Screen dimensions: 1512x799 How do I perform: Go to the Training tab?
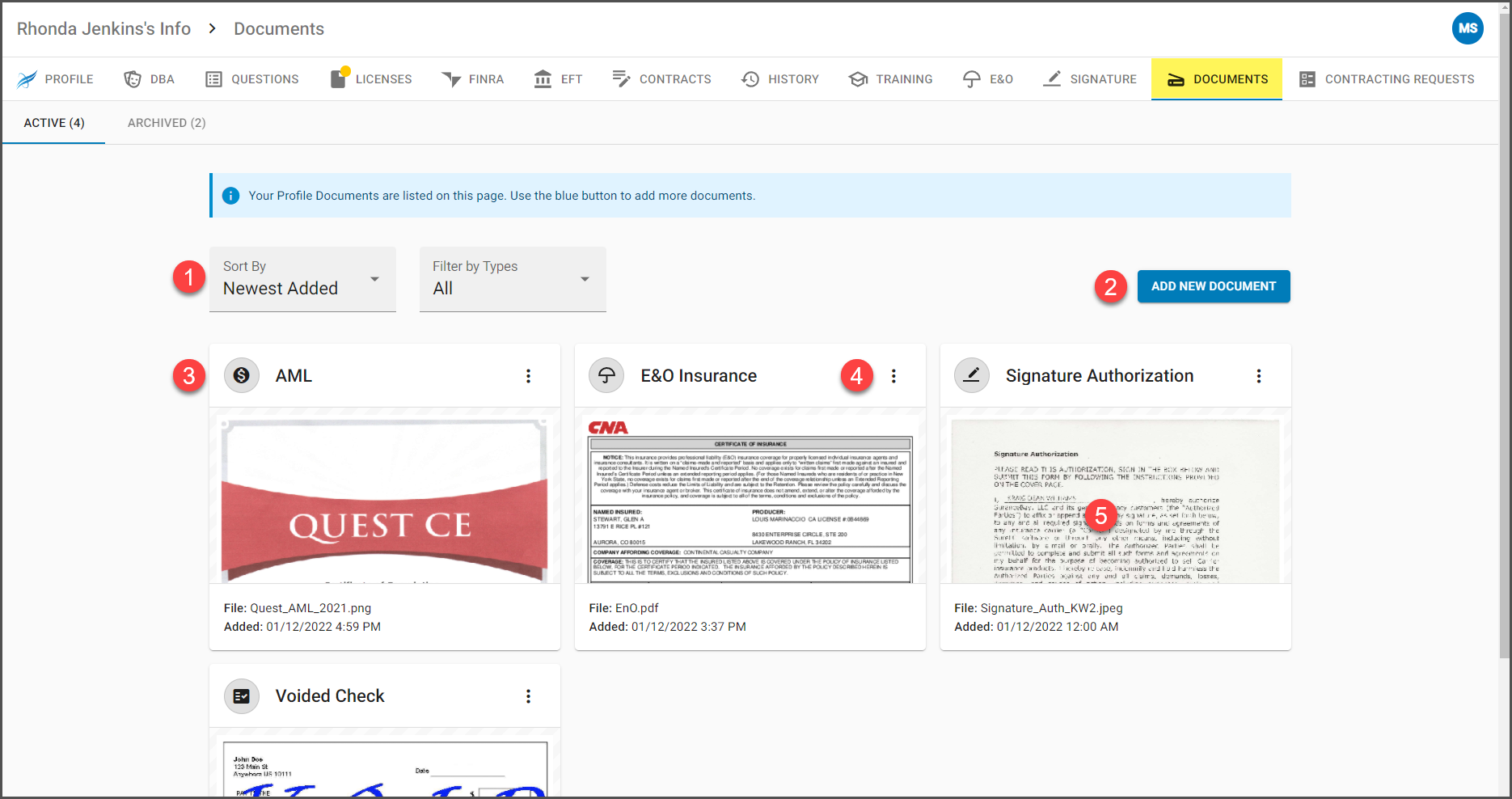click(x=890, y=79)
